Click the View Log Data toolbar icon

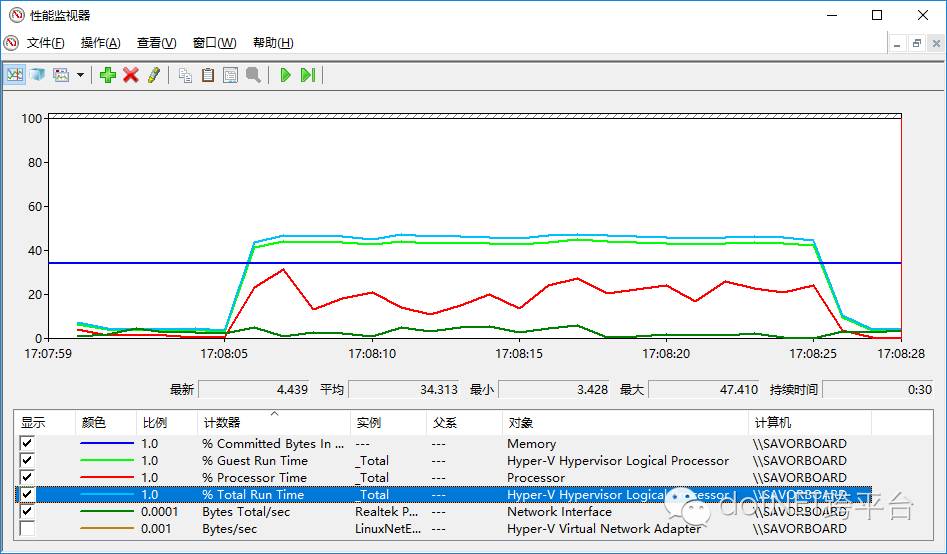click(x=38, y=75)
